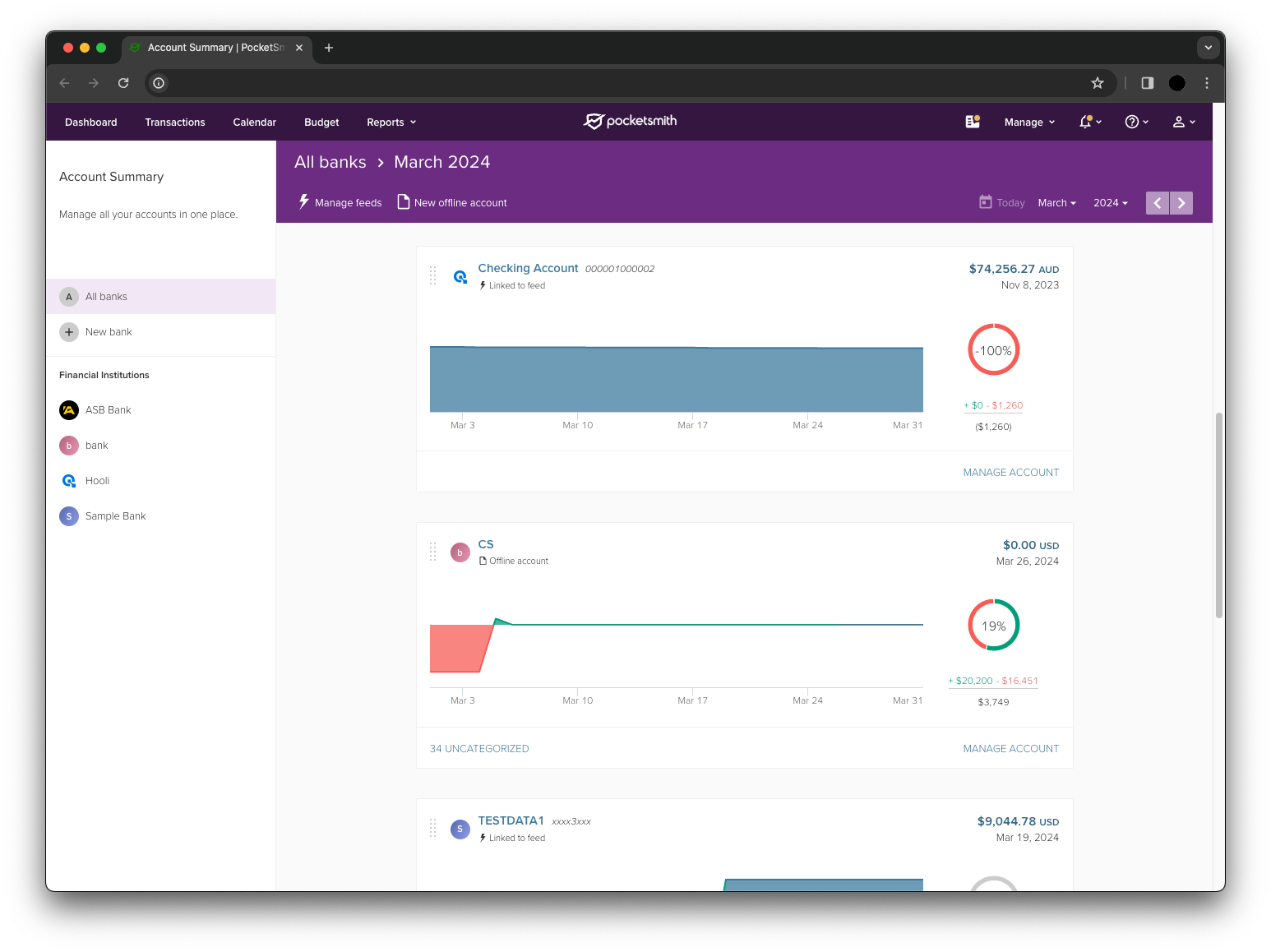Open 34 Uncategorized link for CS
This screenshot has width=1271, height=952.
[479, 749]
